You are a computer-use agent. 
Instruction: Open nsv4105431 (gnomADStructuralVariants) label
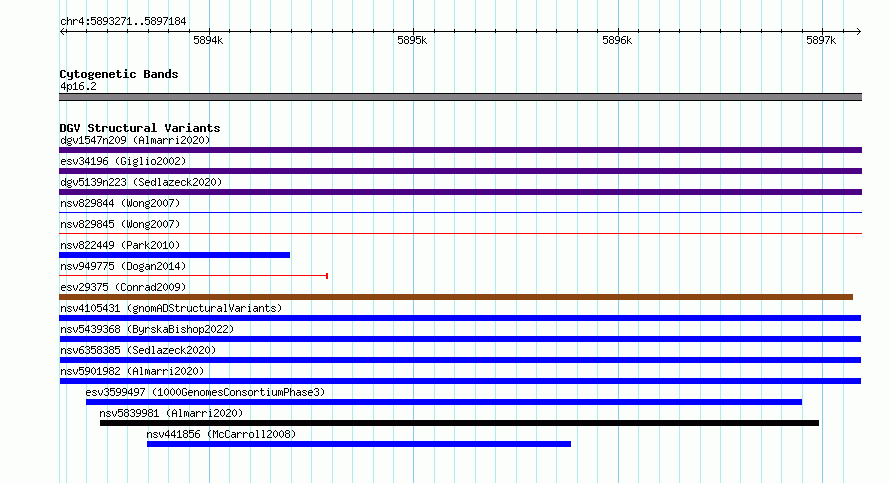tap(171, 308)
